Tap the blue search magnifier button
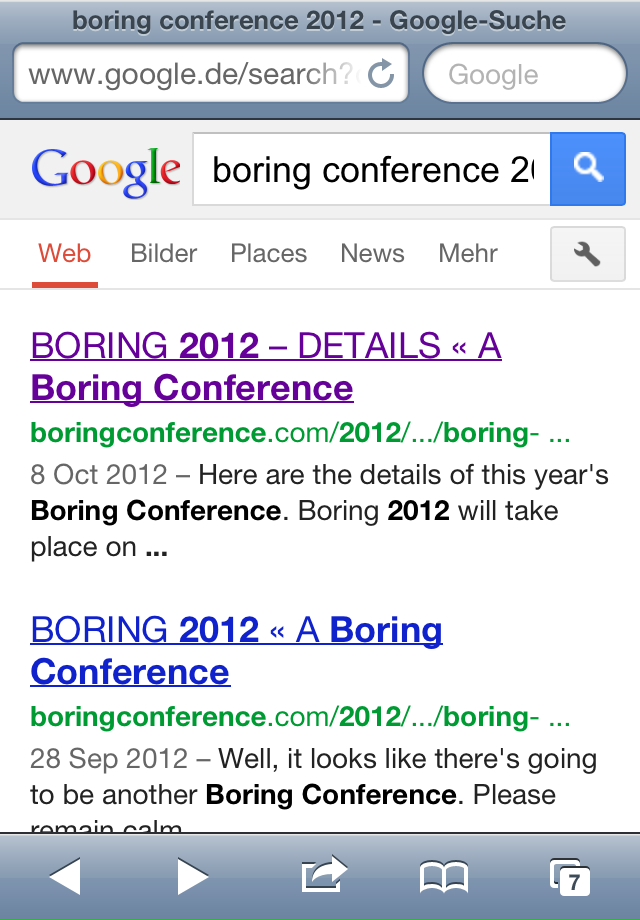640x920 pixels. pos(588,169)
